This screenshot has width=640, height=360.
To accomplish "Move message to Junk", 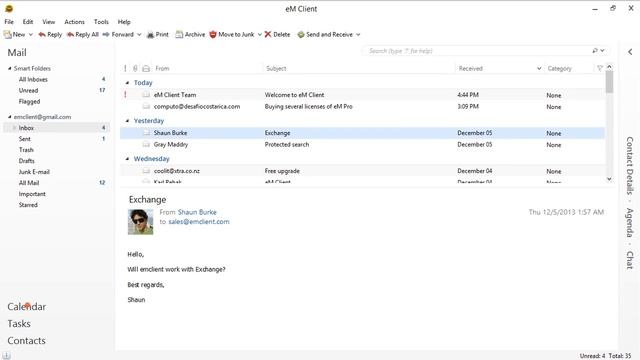I will tap(232, 35).
